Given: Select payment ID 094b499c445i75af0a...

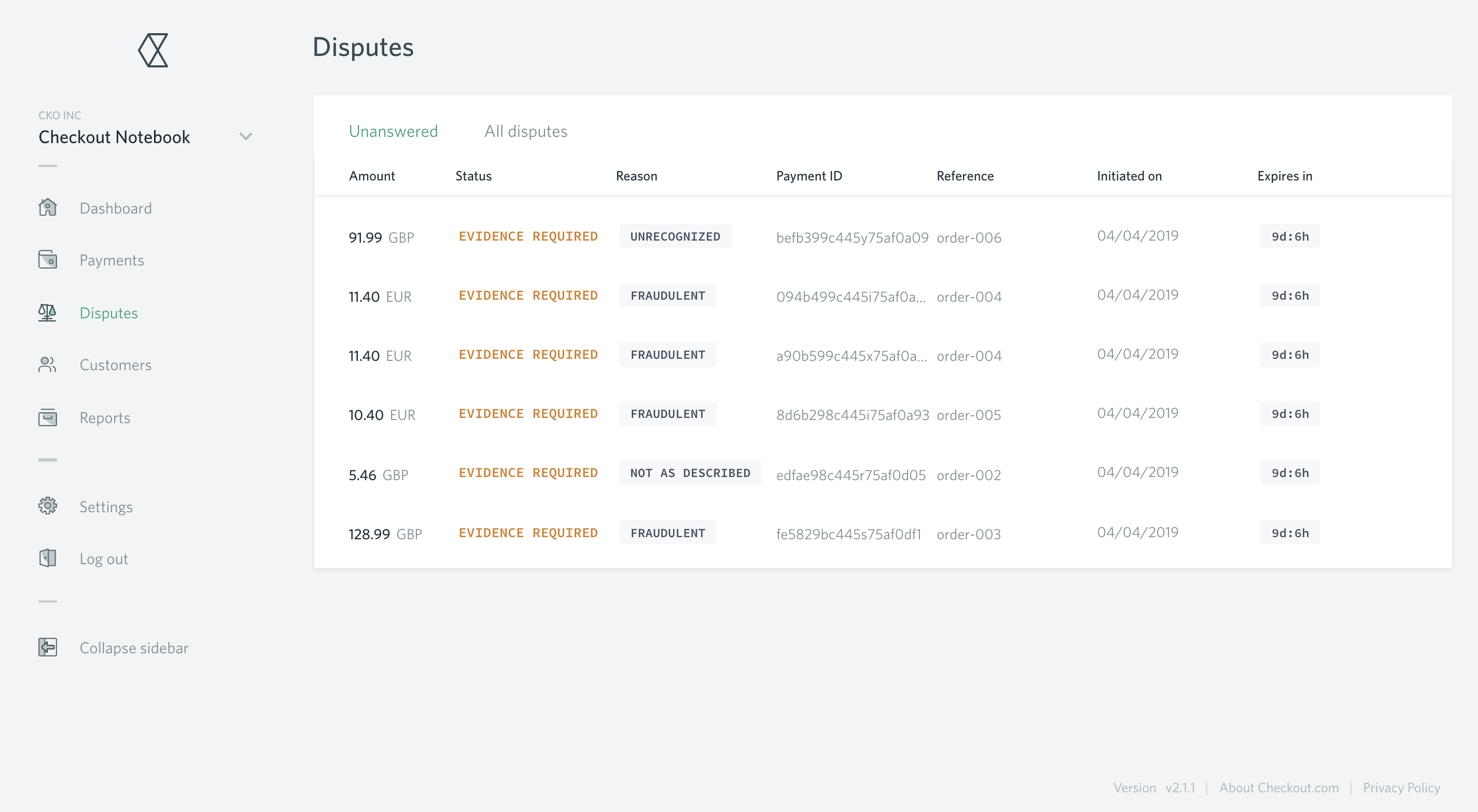Looking at the screenshot, I should click(x=851, y=297).
